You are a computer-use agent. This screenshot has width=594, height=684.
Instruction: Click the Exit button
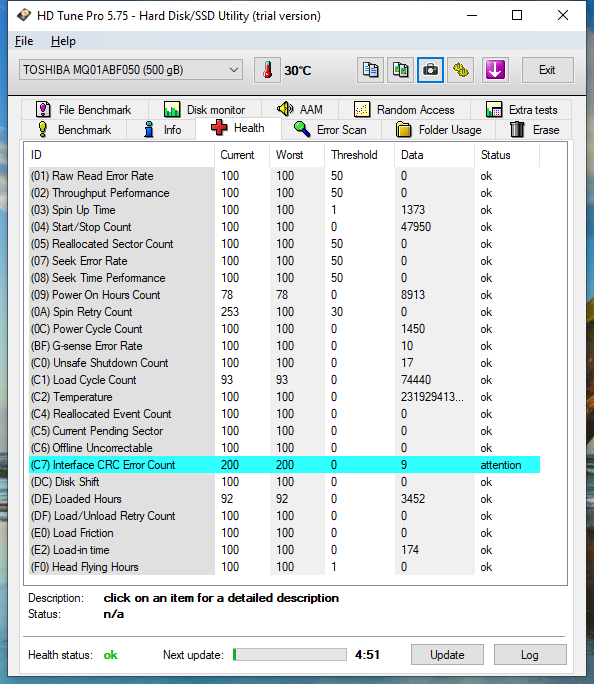(547, 70)
